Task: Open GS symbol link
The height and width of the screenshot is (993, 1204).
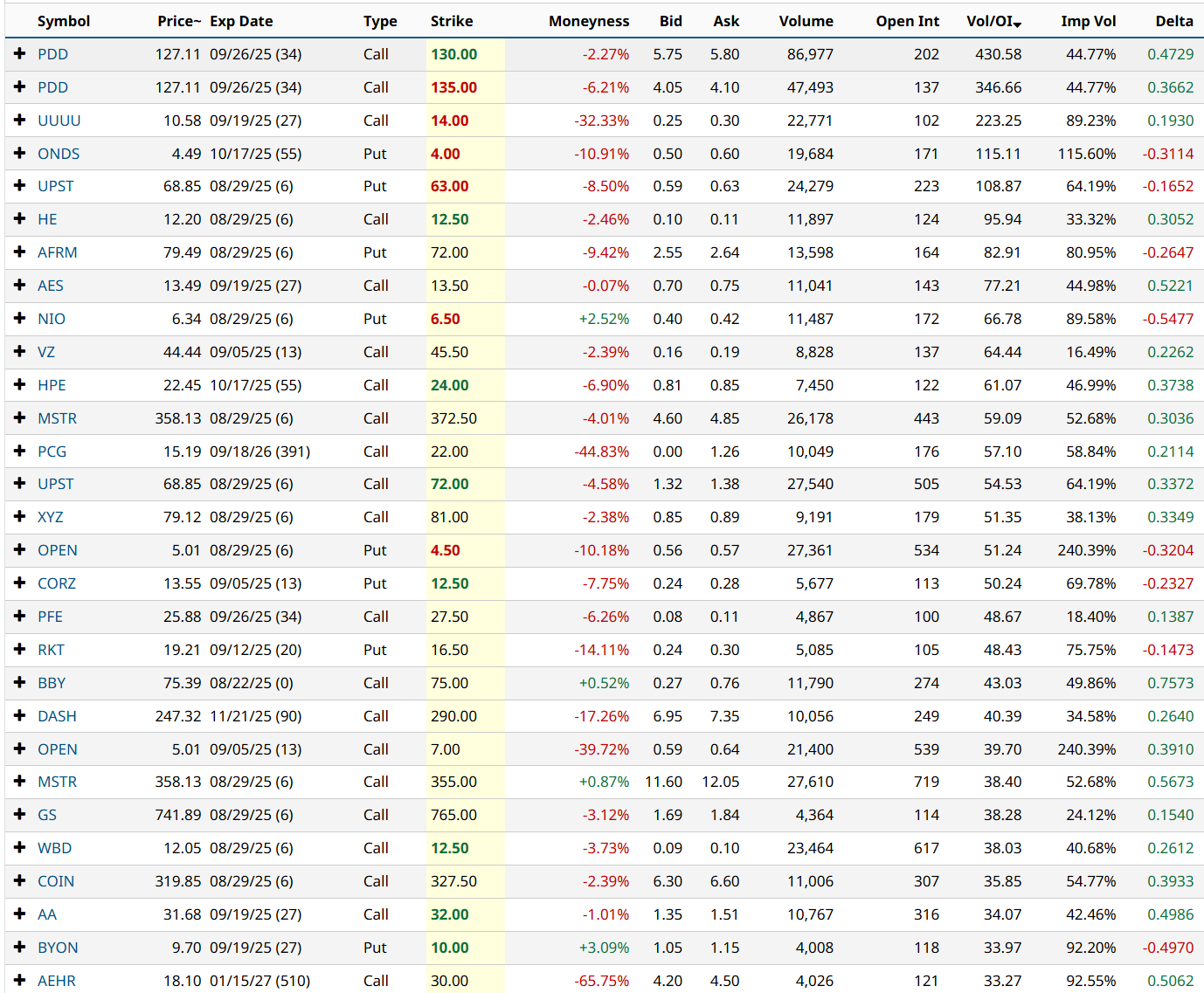Action: [x=47, y=815]
